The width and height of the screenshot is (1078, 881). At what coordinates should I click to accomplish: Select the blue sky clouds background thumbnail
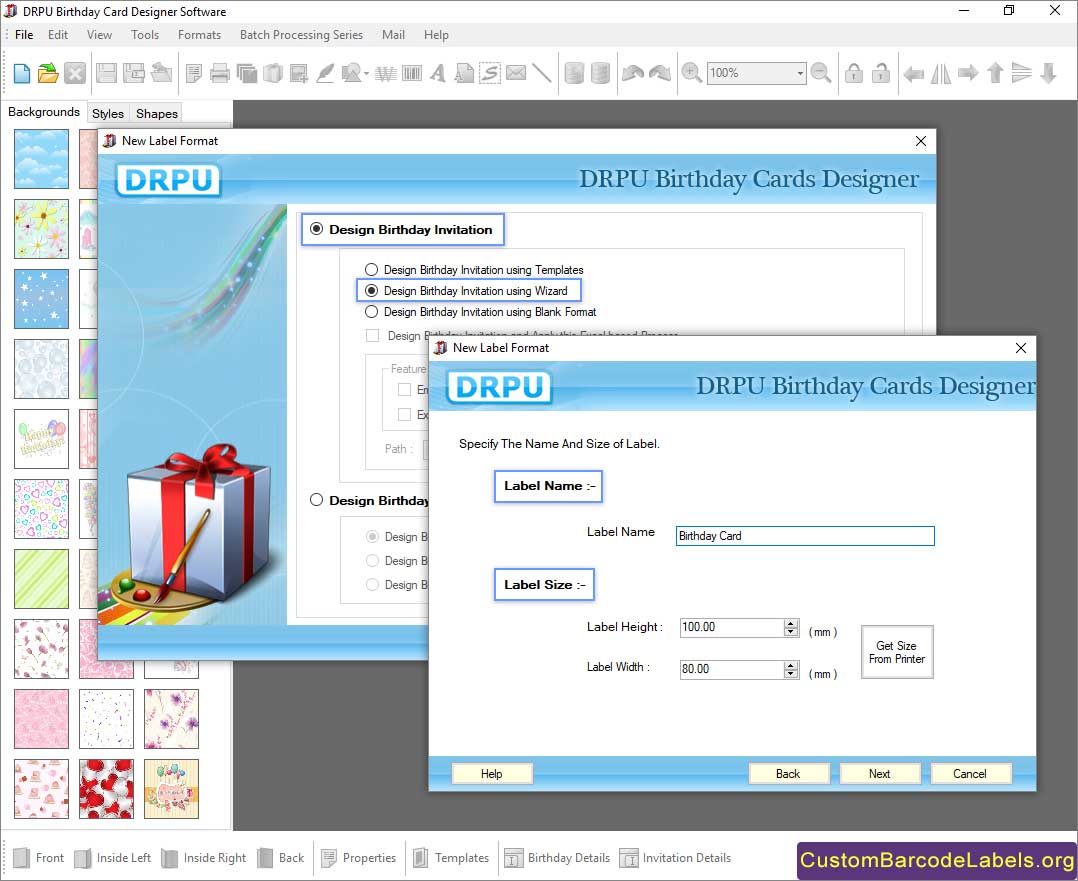click(41, 159)
